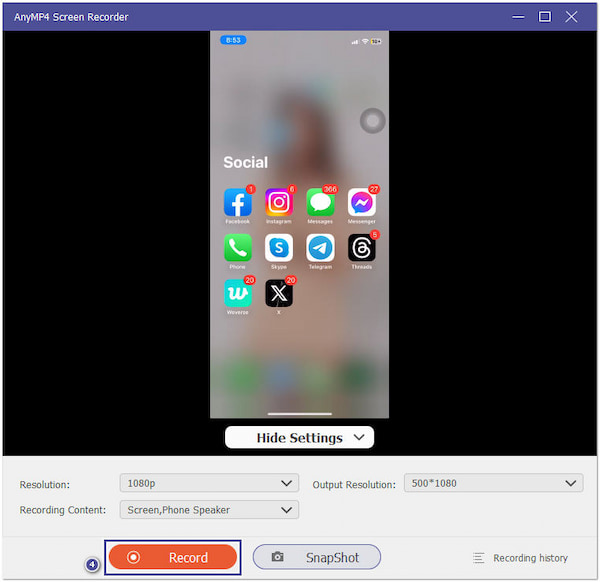This screenshot has height=582, width=600.
Task: Tap the Instagram app icon
Action: [x=279, y=202]
